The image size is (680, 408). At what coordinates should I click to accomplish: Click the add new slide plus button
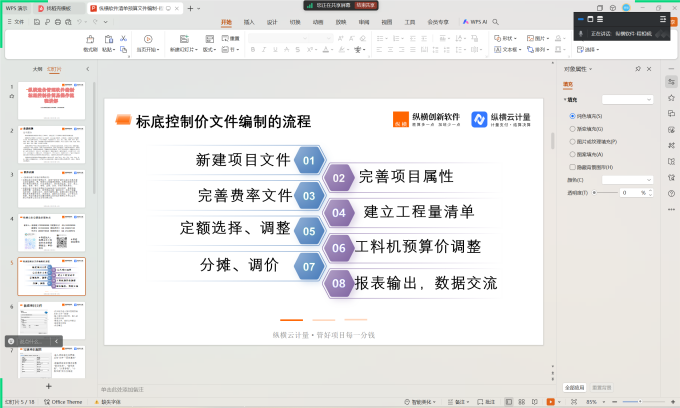(x=48, y=385)
